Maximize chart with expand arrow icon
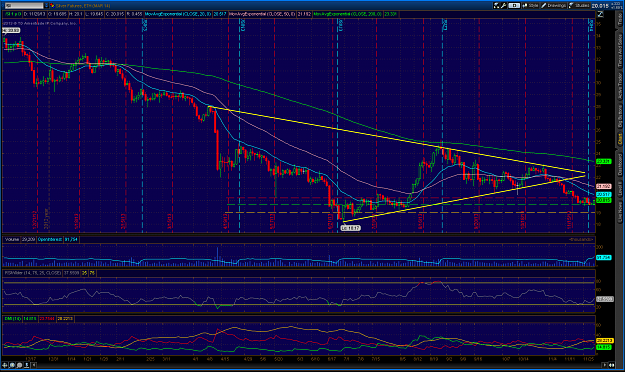 [x=600, y=14]
